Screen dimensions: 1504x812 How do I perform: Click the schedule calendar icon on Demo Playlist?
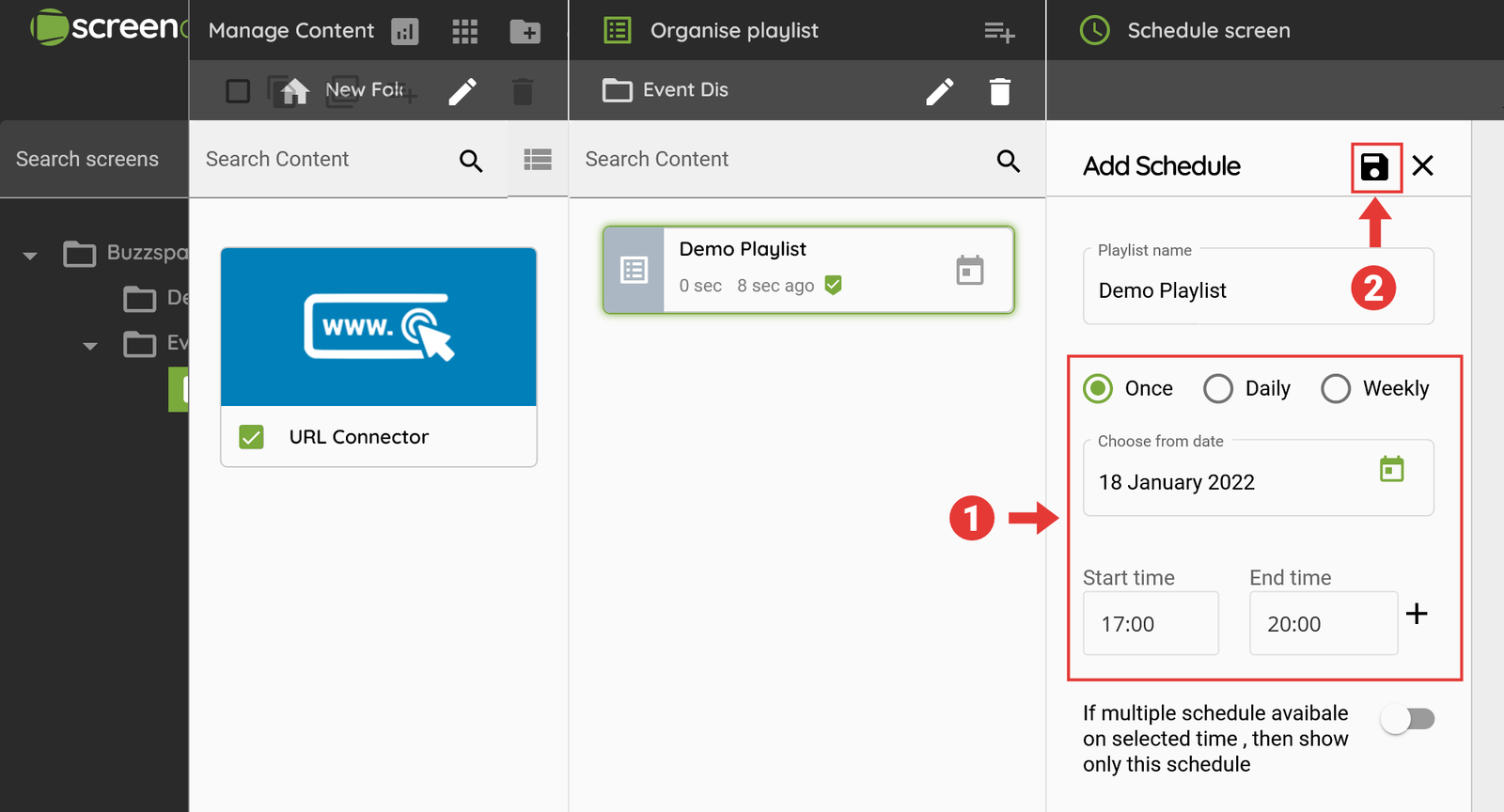pyautogui.click(x=969, y=271)
